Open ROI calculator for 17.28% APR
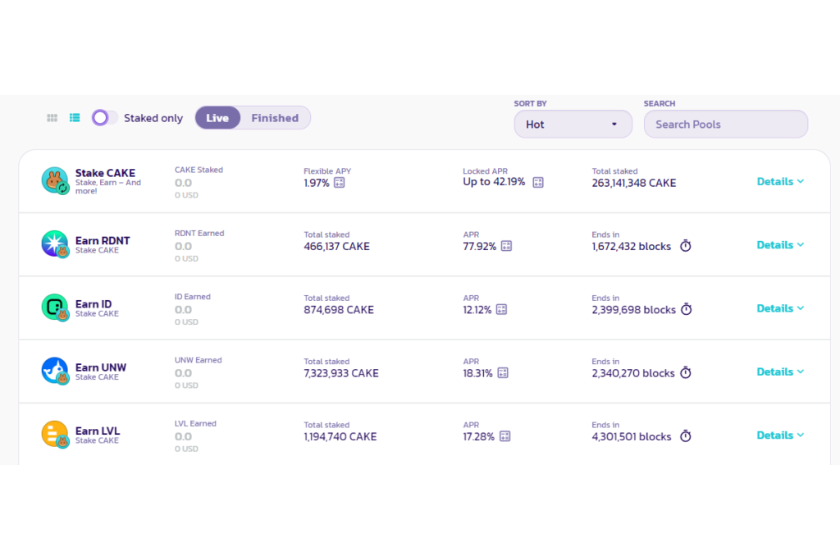Screen dimensions: 840x560 coord(505,436)
